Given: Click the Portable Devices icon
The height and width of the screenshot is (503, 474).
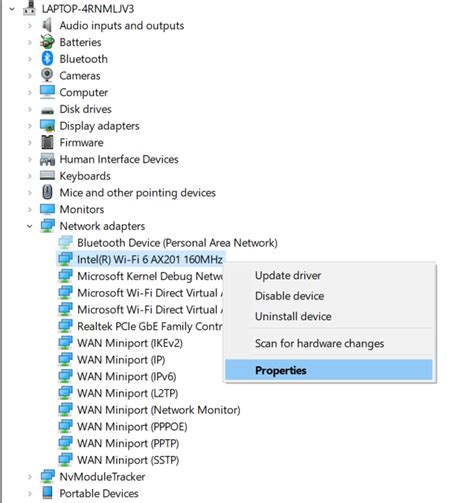Looking at the screenshot, I should click(47, 493).
